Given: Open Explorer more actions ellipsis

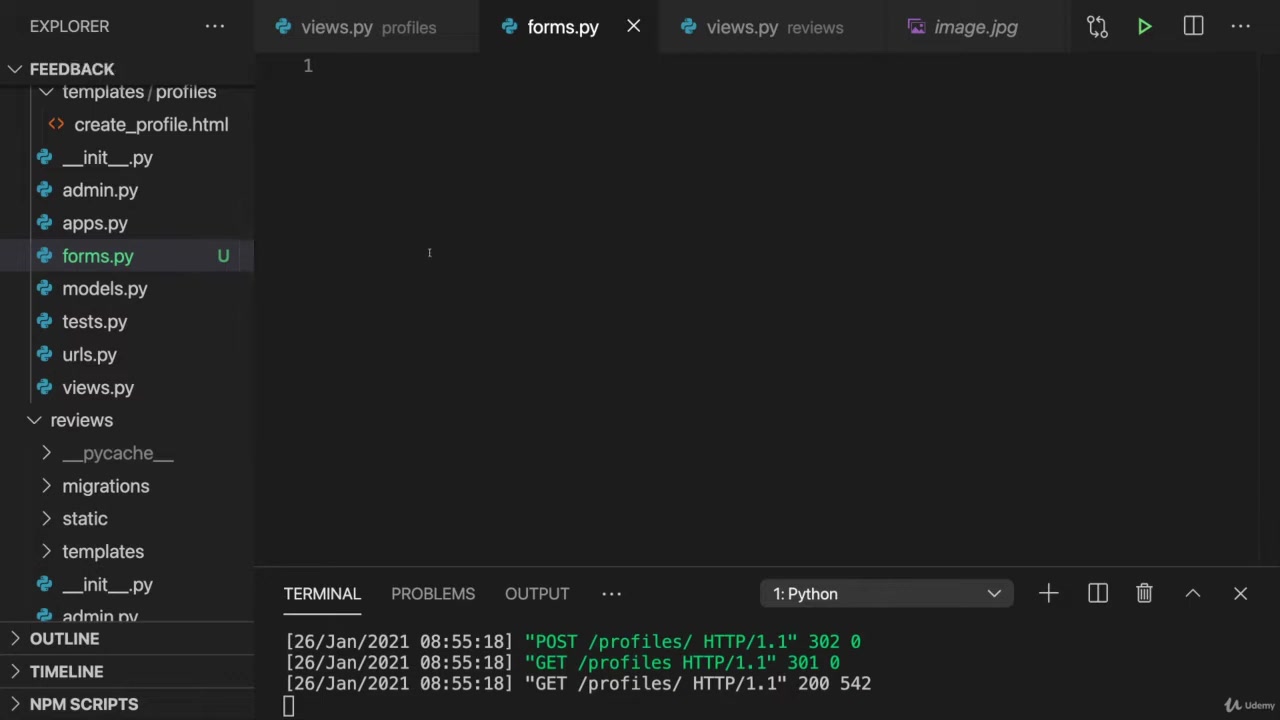Looking at the screenshot, I should [x=215, y=27].
